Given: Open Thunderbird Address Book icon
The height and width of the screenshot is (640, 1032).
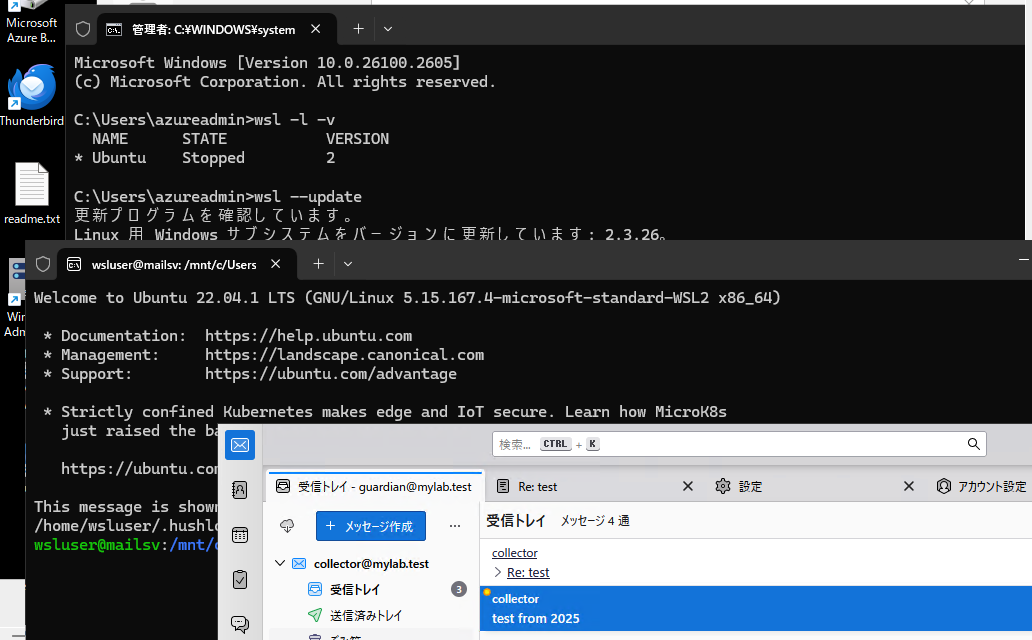Looking at the screenshot, I should click(x=240, y=490).
